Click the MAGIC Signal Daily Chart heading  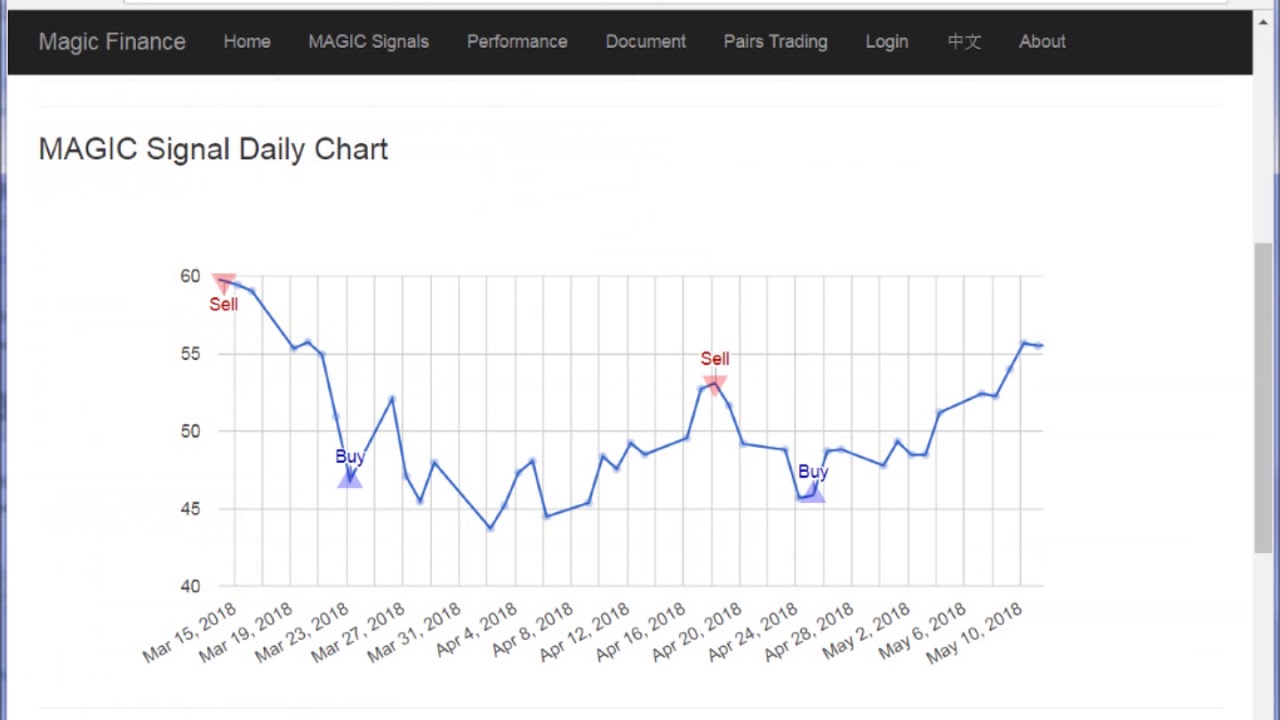[213, 149]
